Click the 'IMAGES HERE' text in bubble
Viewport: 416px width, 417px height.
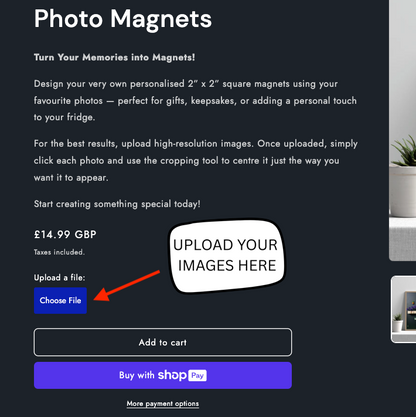(x=227, y=266)
